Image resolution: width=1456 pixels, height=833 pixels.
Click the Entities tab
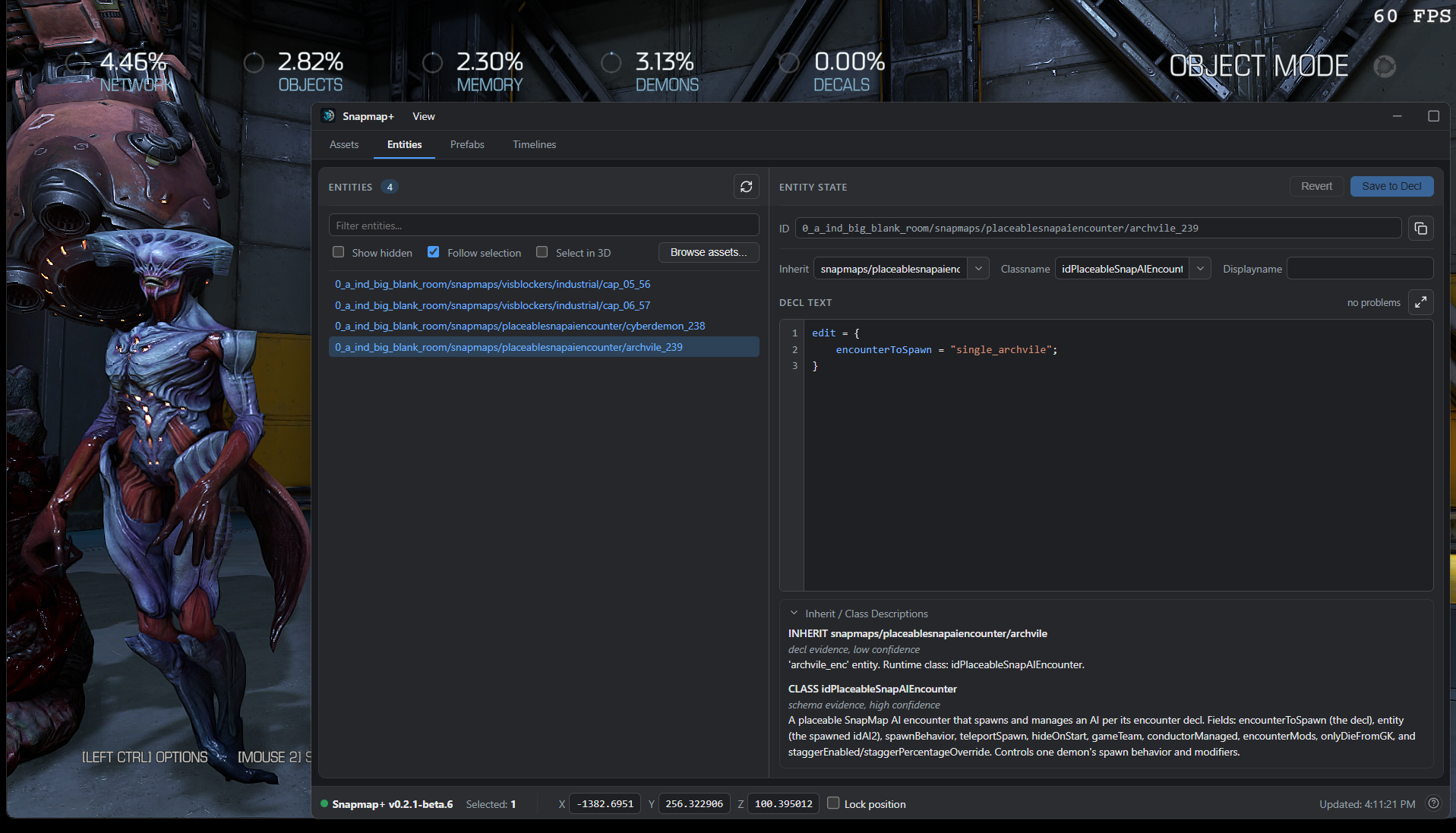tap(404, 144)
